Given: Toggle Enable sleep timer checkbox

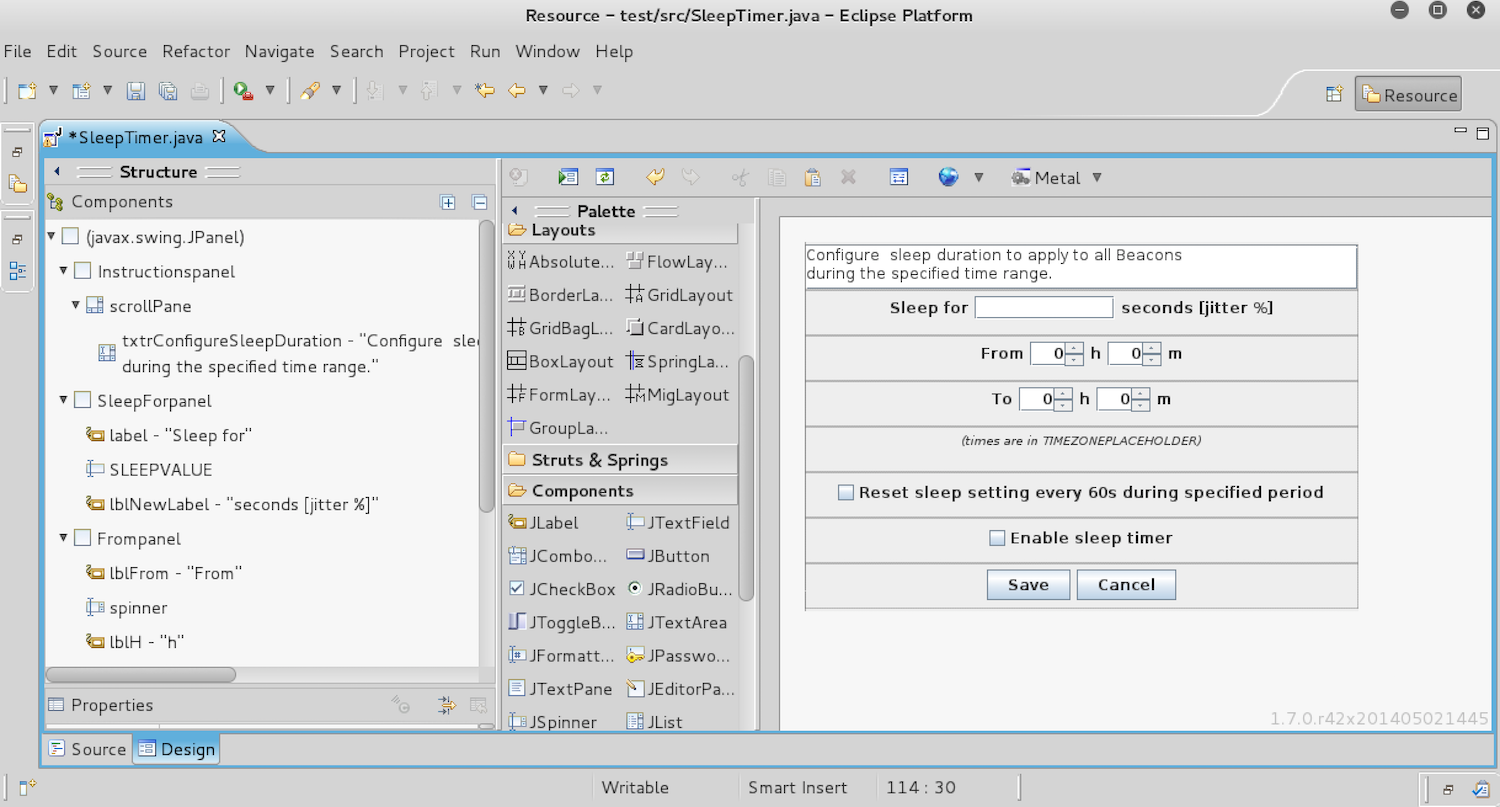Looking at the screenshot, I should (x=997, y=538).
